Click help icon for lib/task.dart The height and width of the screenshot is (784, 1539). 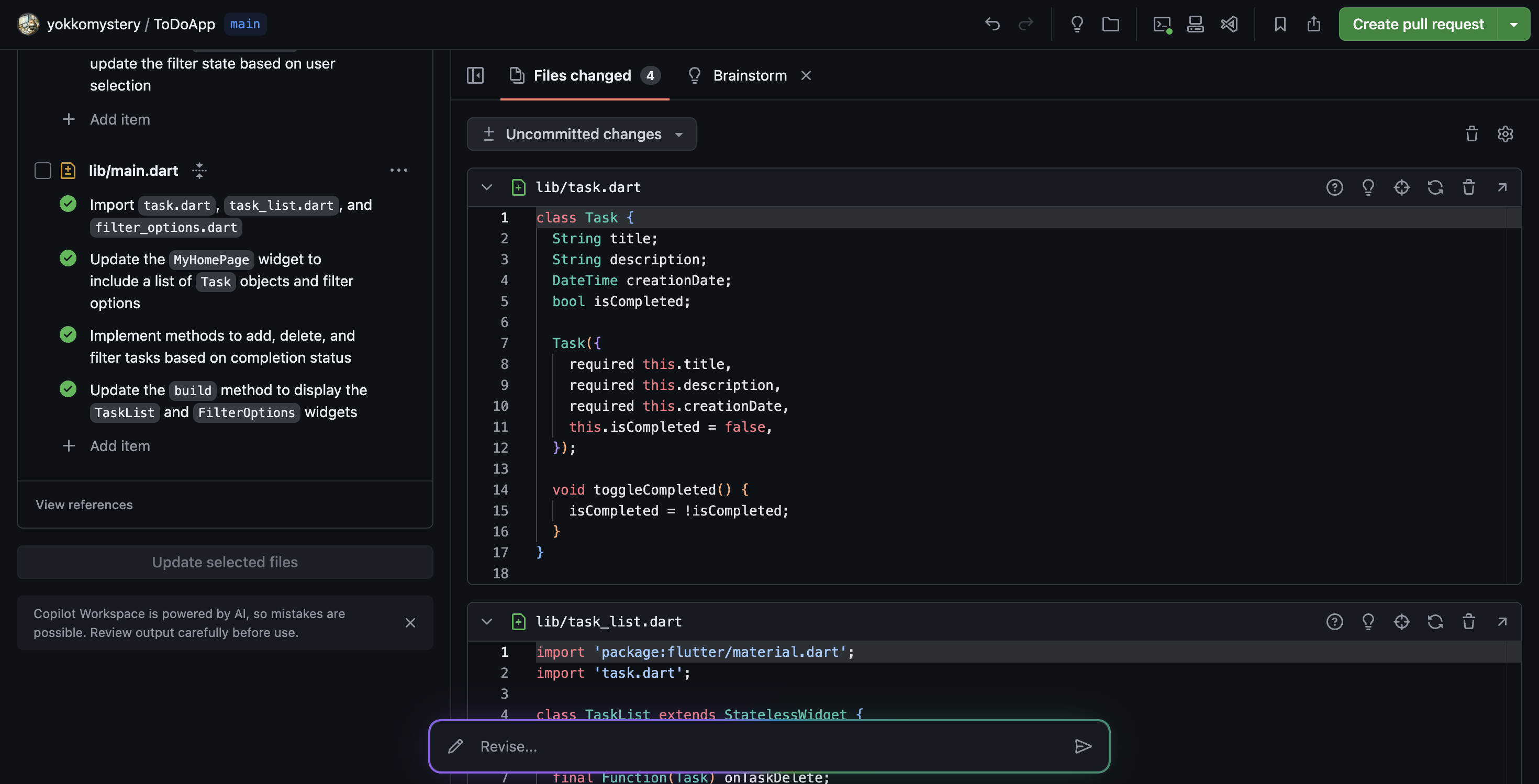pos(1334,187)
